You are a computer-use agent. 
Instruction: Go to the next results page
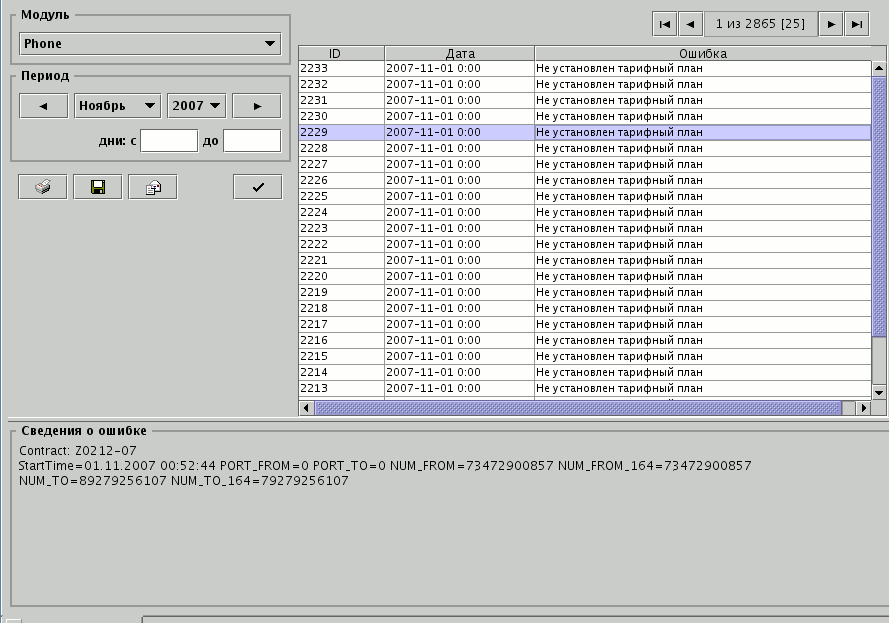831,24
